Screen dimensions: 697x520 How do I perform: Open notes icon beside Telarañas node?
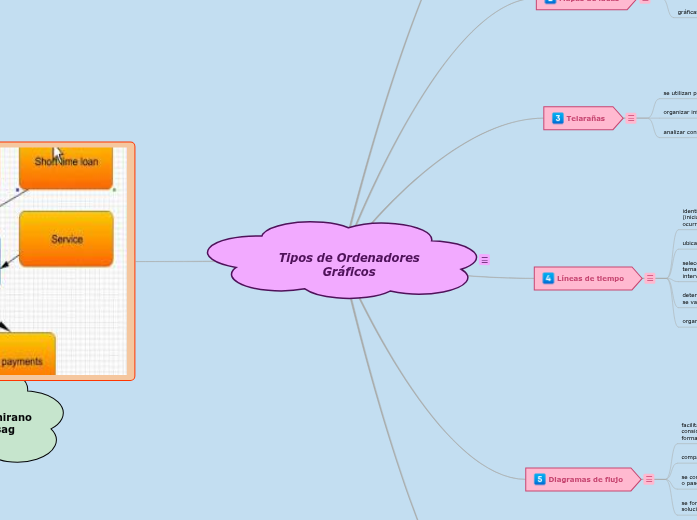pos(631,118)
